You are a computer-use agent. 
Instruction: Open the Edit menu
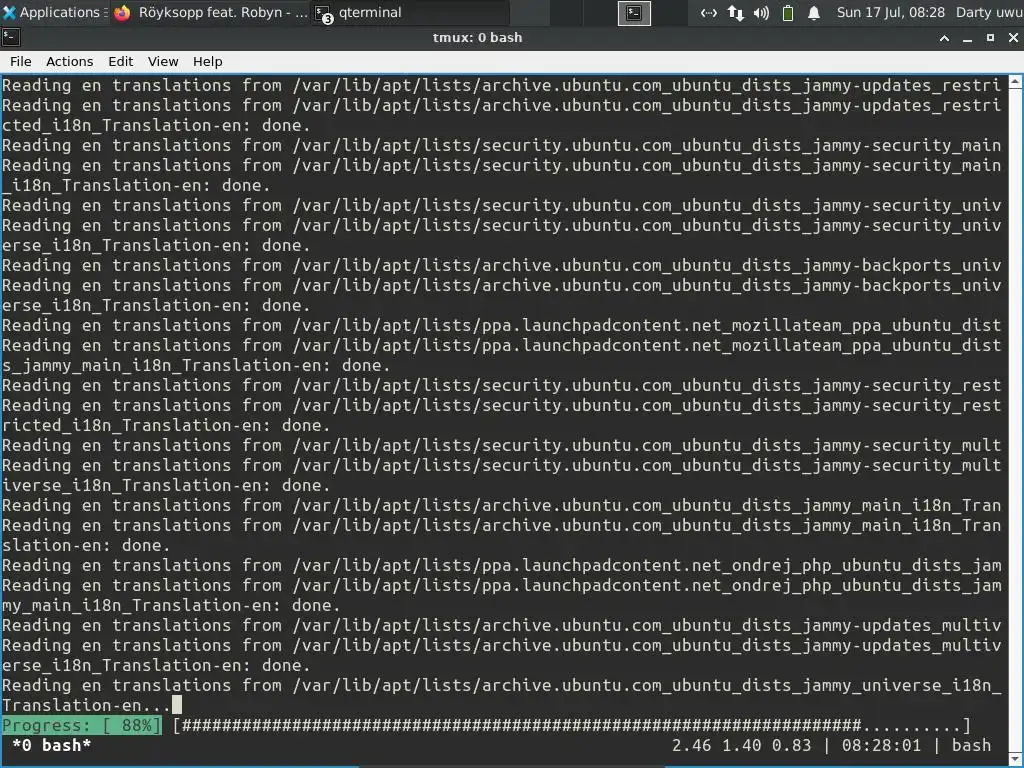(120, 61)
